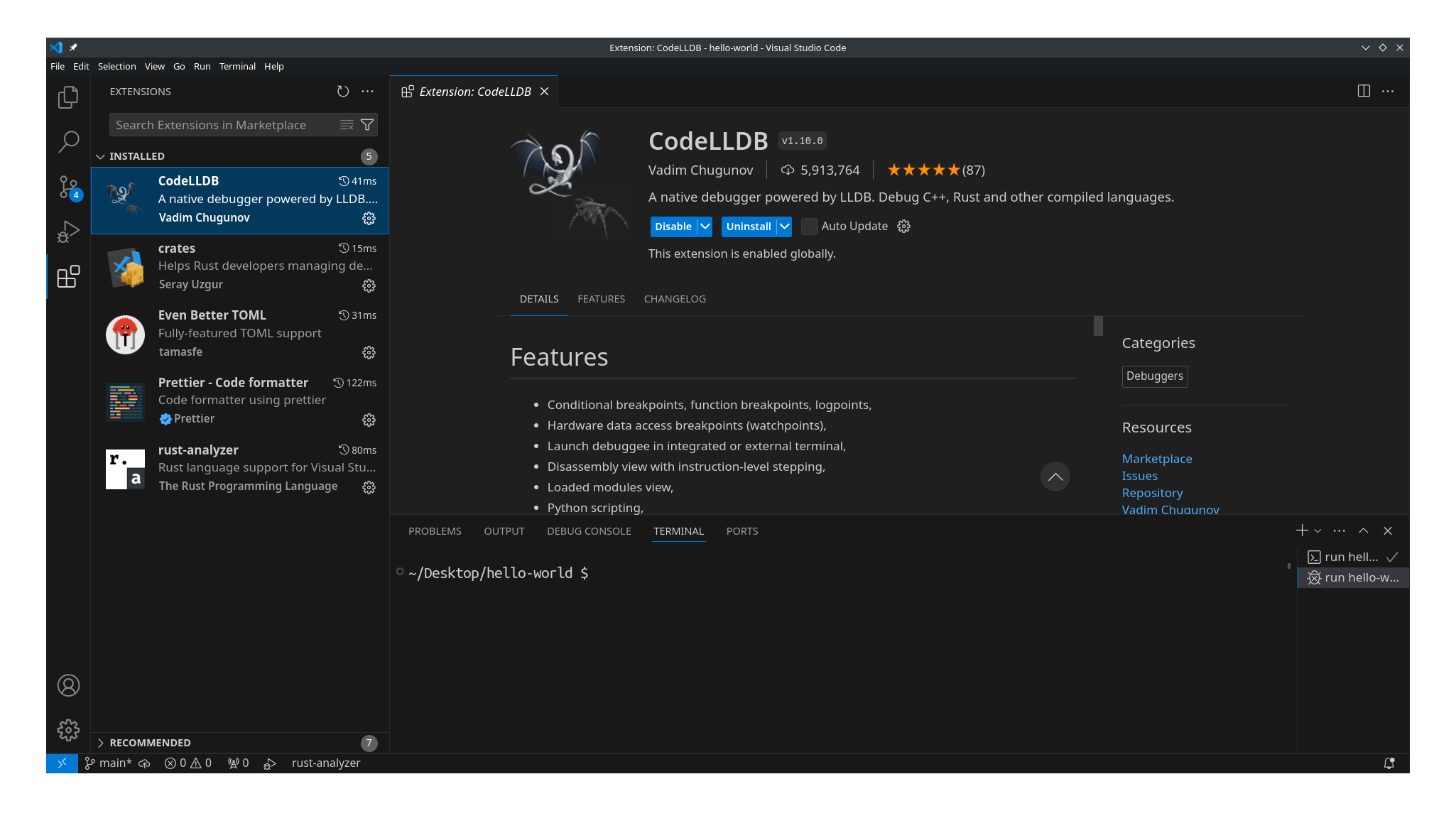Toggle Auto Update for CodeLLDB extension
The image size is (1456, 828).
click(808, 226)
